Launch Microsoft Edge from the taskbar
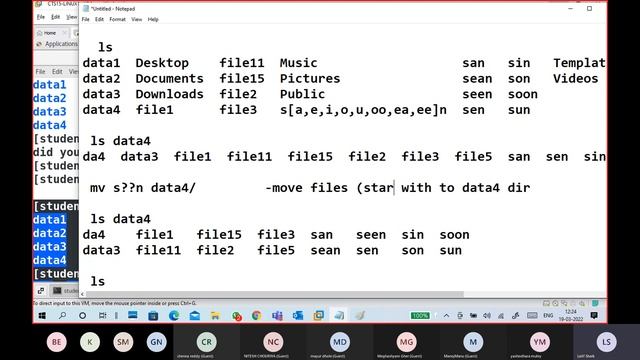 point(174,316)
